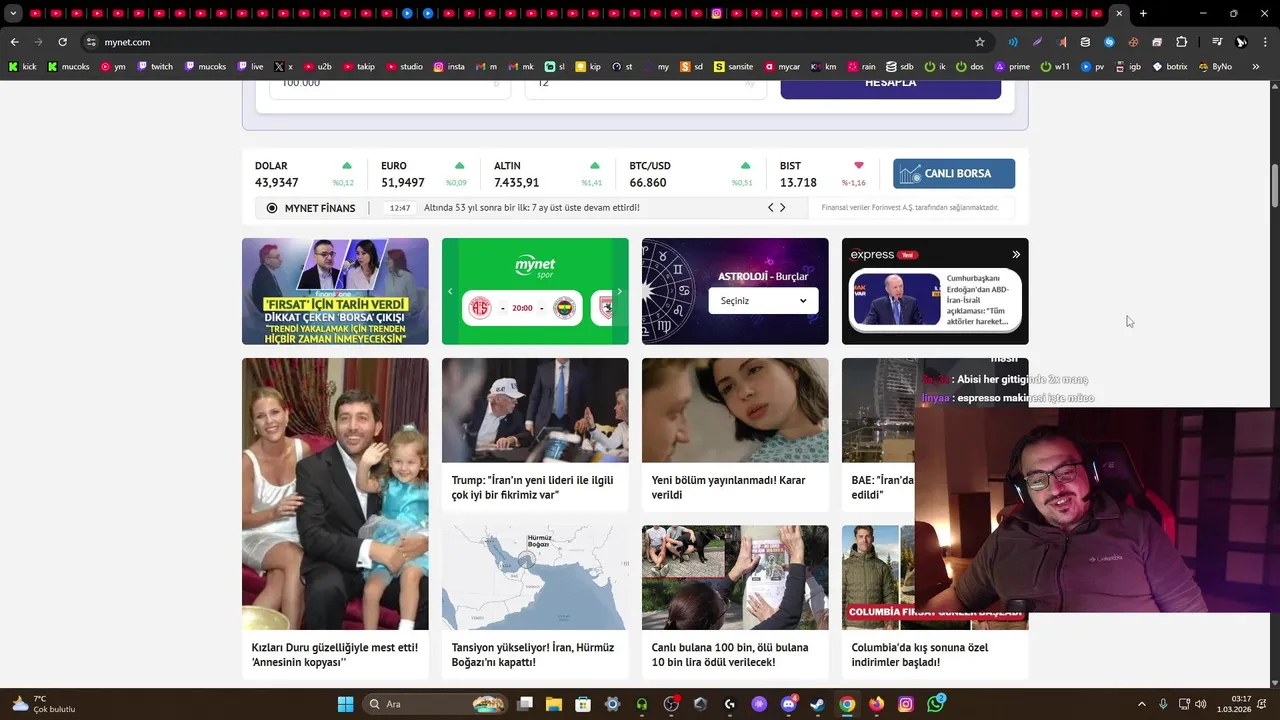Open Instagram from the taskbar

(x=906, y=704)
